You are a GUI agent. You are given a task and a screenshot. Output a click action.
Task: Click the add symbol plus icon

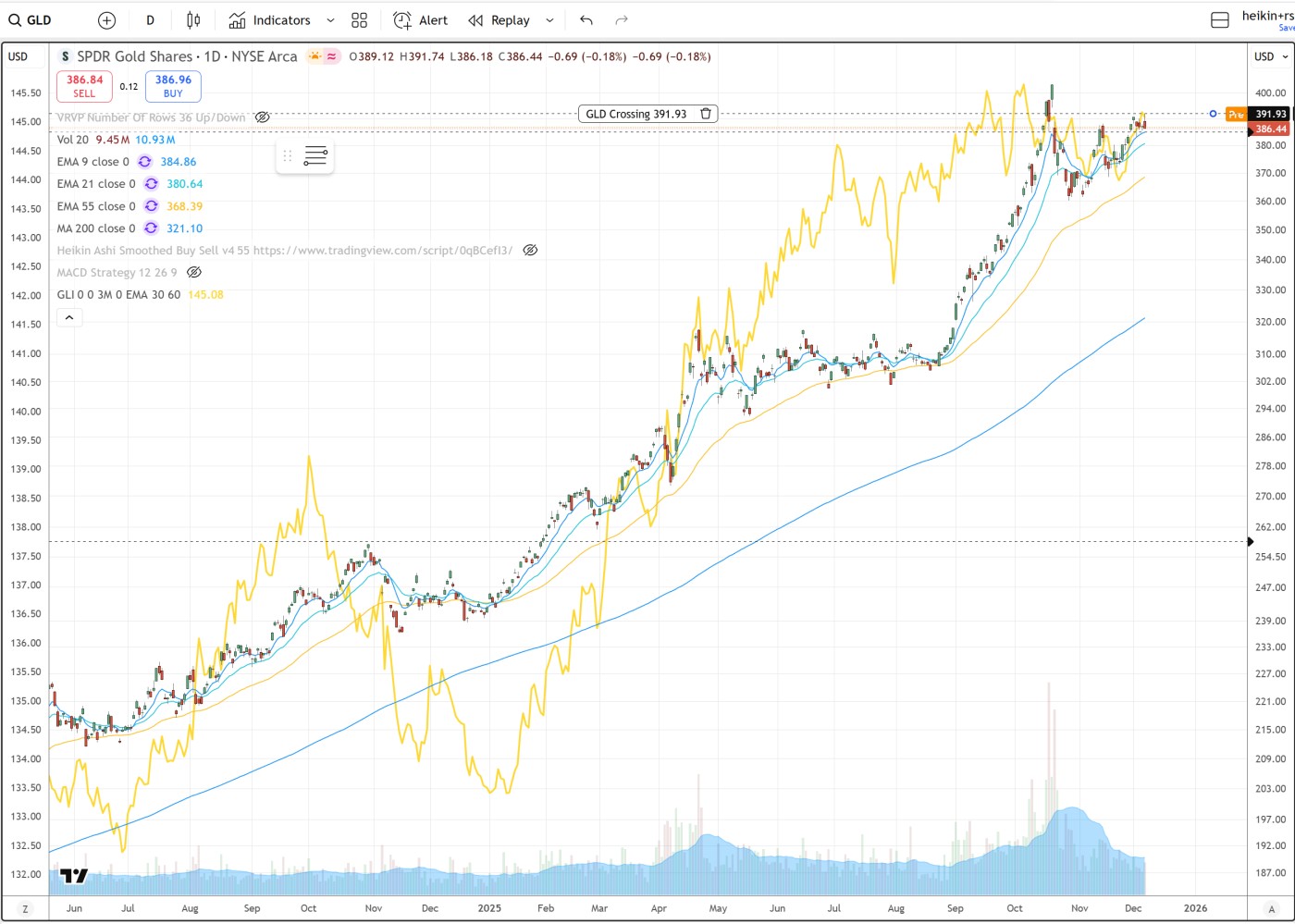click(106, 20)
